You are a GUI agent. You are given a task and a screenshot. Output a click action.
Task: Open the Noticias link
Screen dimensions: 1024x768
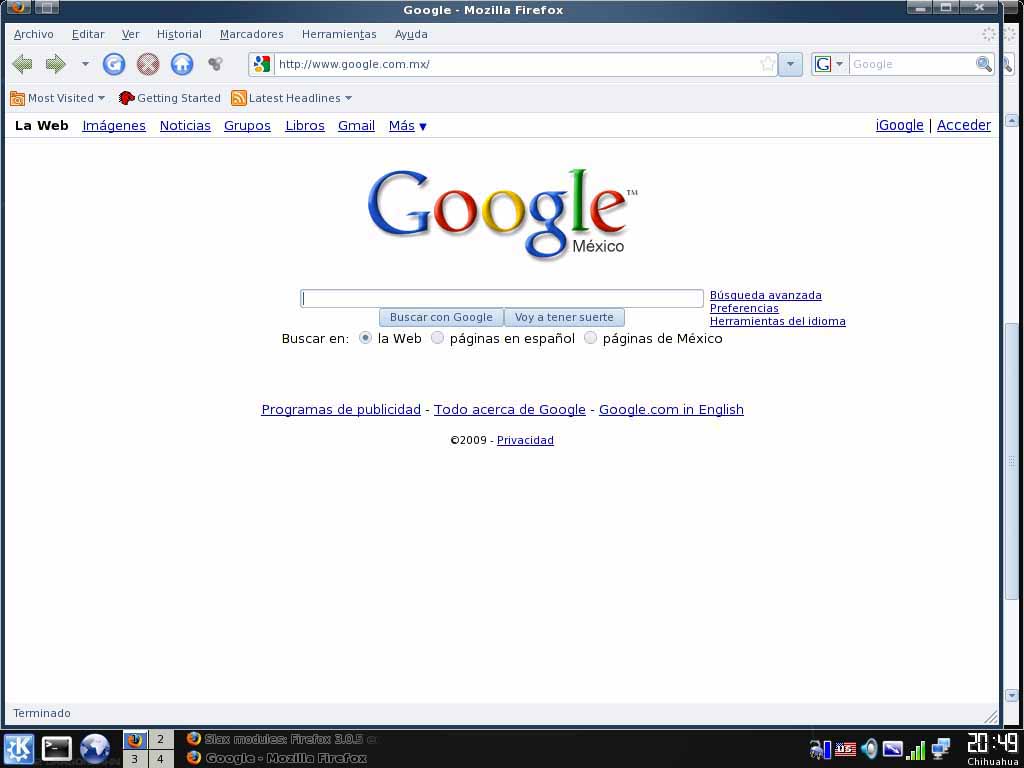point(185,125)
